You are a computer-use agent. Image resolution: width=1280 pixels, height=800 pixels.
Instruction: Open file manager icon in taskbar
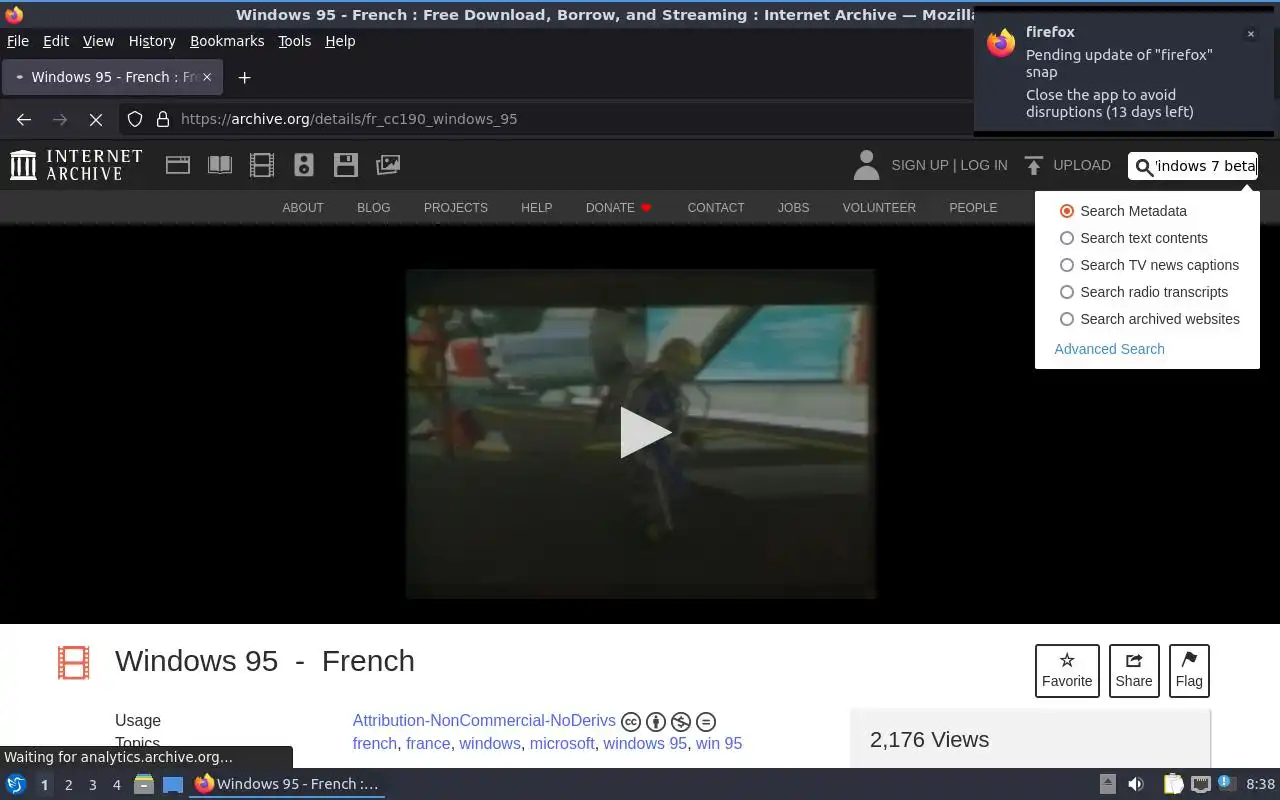(144, 784)
